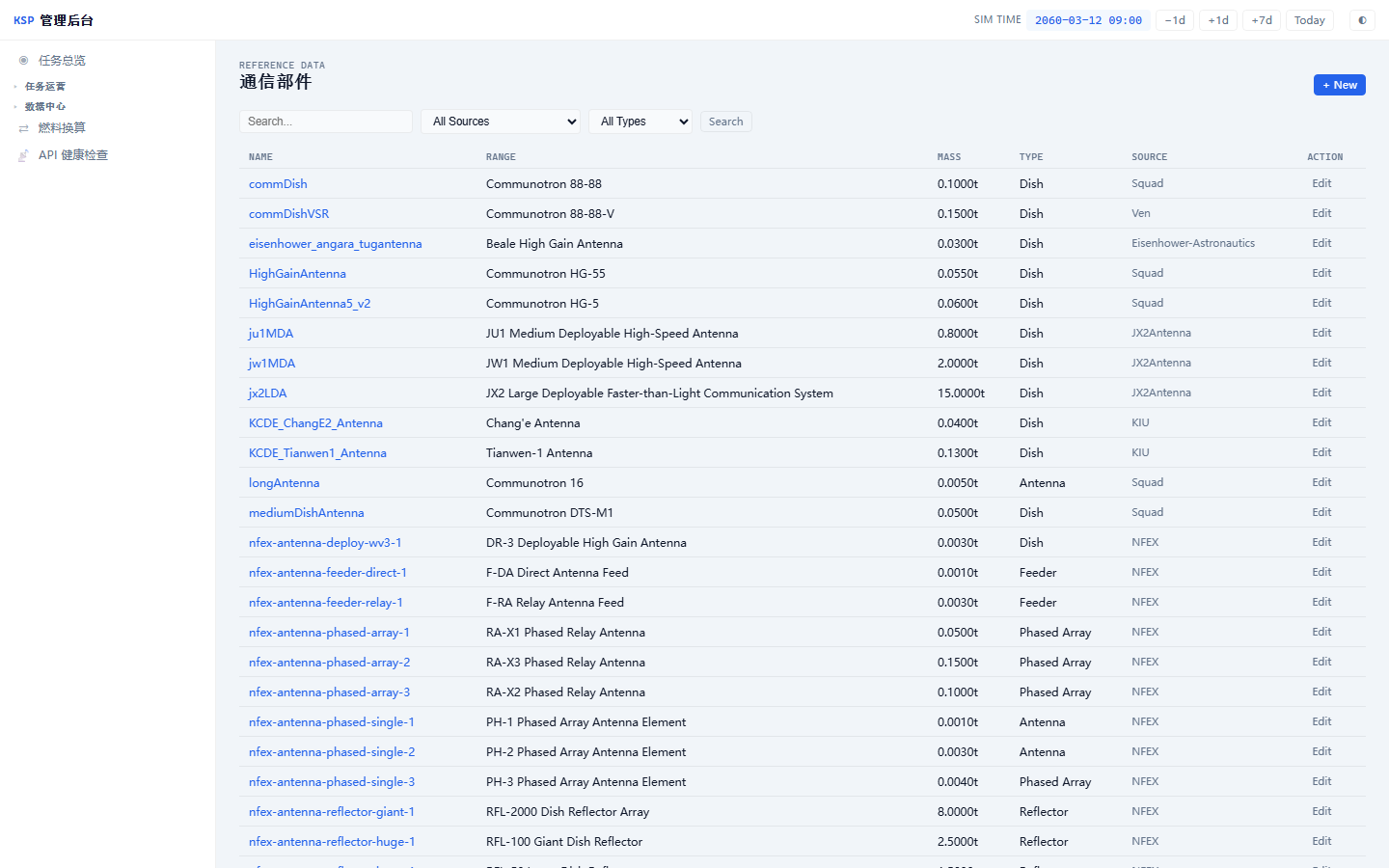Select 'JX2 Large Deployable Faster-than-Light Communication System' text
Screen dimensions: 1389x868
(x=660, y=393)
